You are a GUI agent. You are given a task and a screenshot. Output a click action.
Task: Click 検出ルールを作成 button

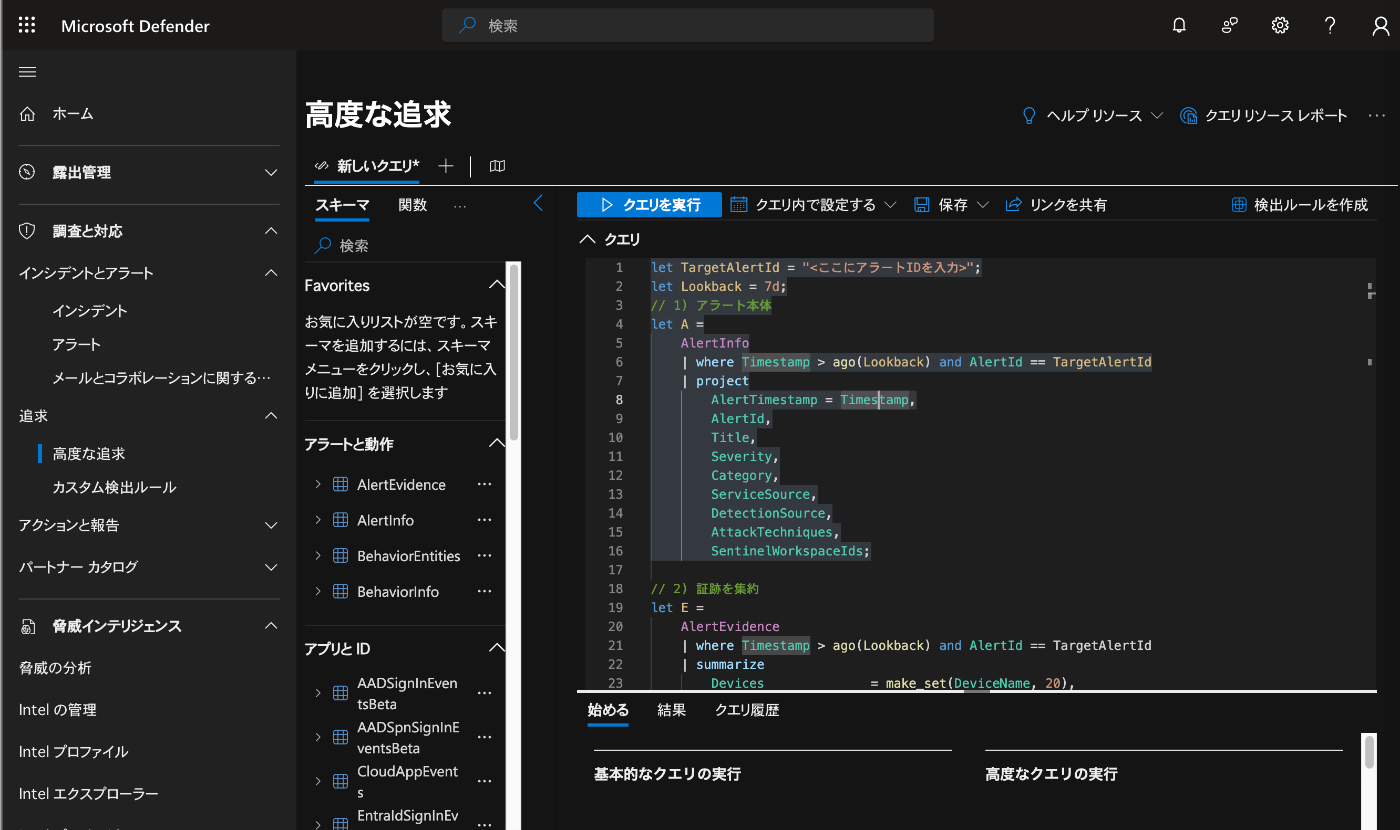(x=1299, y=204)
